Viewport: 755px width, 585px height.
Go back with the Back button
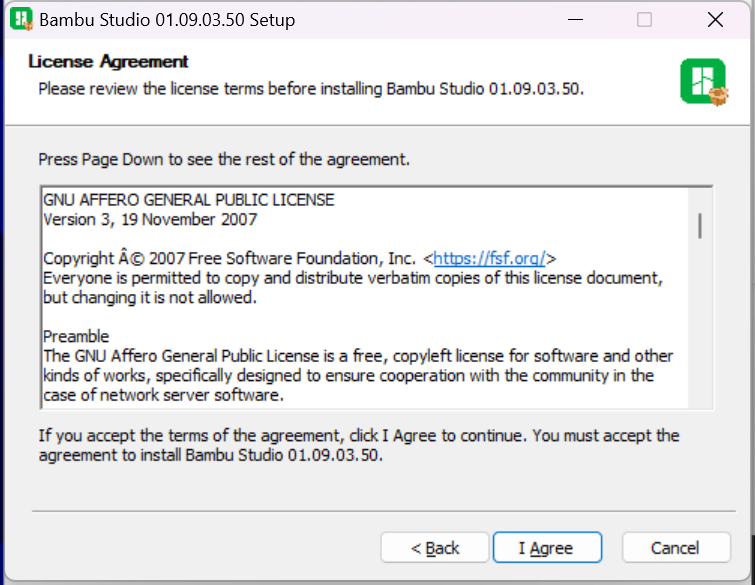(x=435, y=547)
